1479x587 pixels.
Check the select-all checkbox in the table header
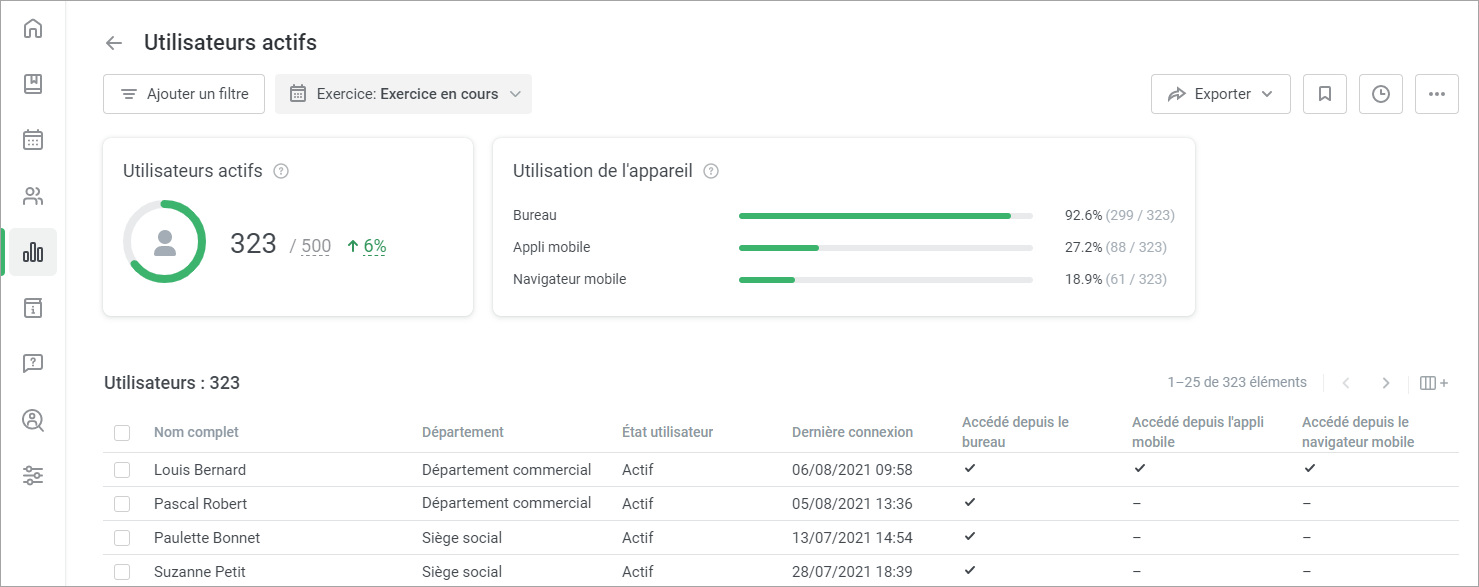pos(122,432)
